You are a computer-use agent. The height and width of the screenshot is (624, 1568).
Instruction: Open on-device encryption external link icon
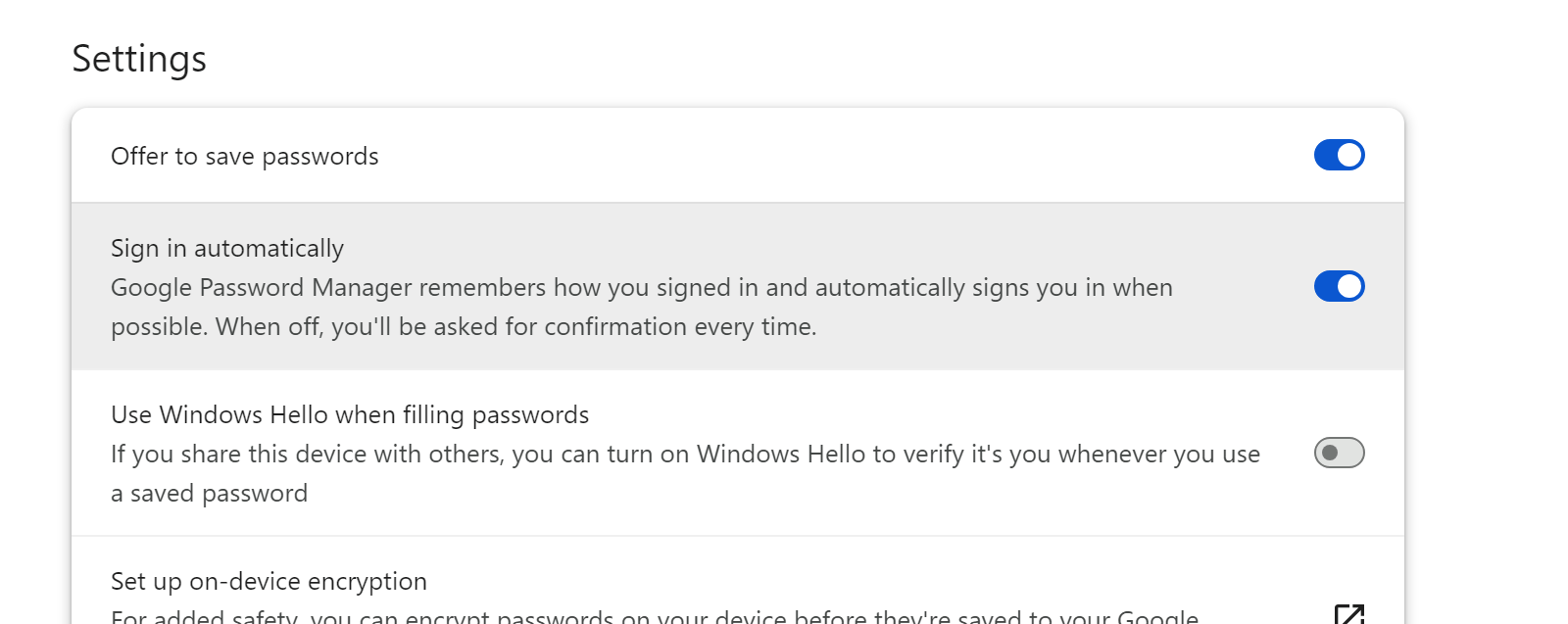(1349, 614)
